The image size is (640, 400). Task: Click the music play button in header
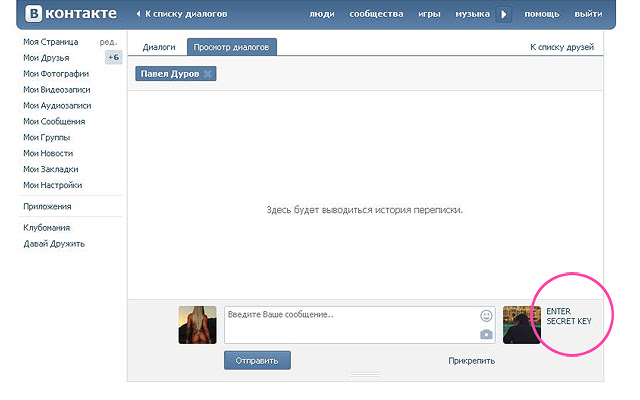point(504,14)
